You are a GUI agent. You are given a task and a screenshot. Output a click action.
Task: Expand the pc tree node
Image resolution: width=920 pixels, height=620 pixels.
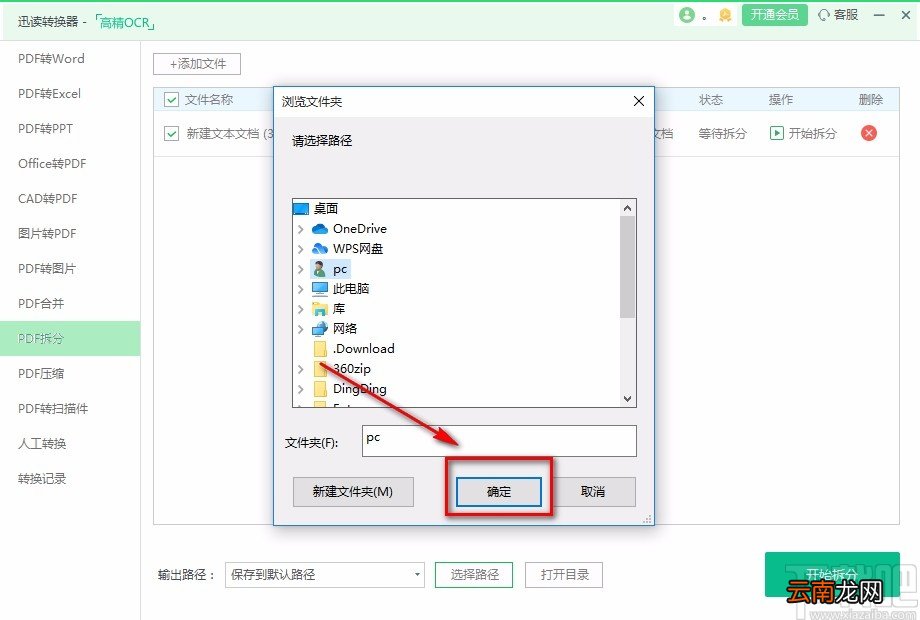coord(301,269)
